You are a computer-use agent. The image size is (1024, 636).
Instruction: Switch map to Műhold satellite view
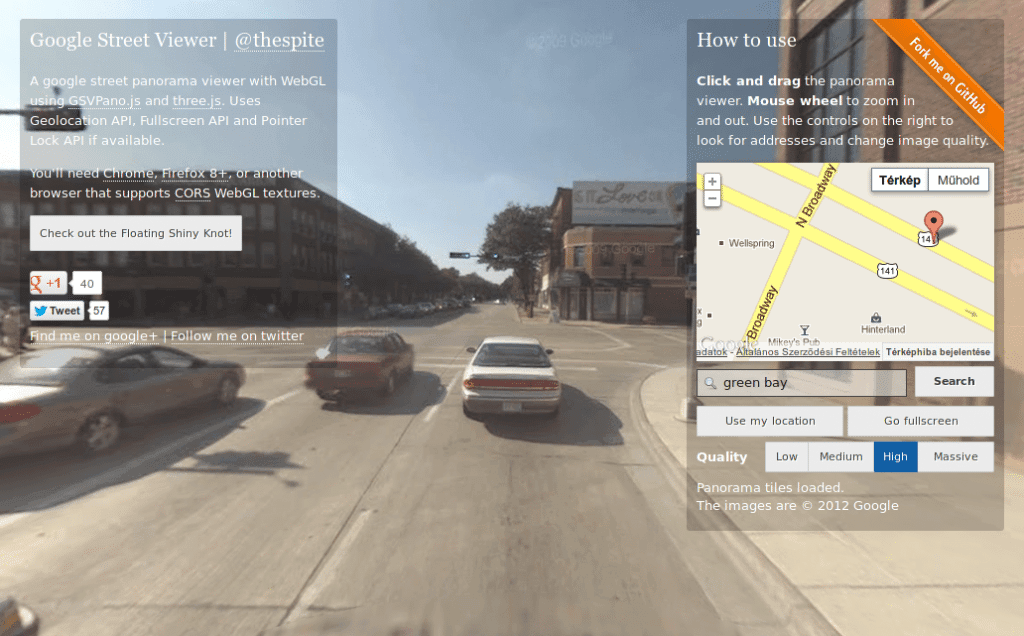pos(959,180)
